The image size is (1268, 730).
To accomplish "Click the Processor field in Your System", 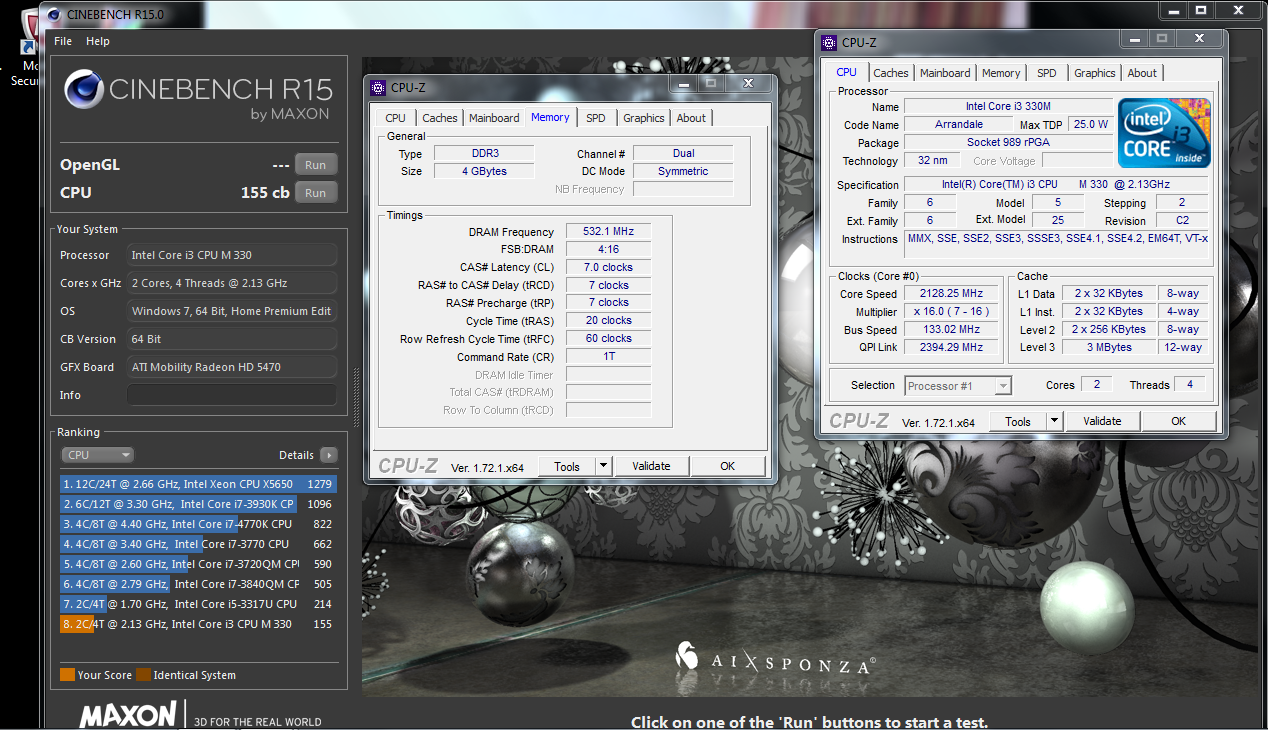I will (231, 255).
